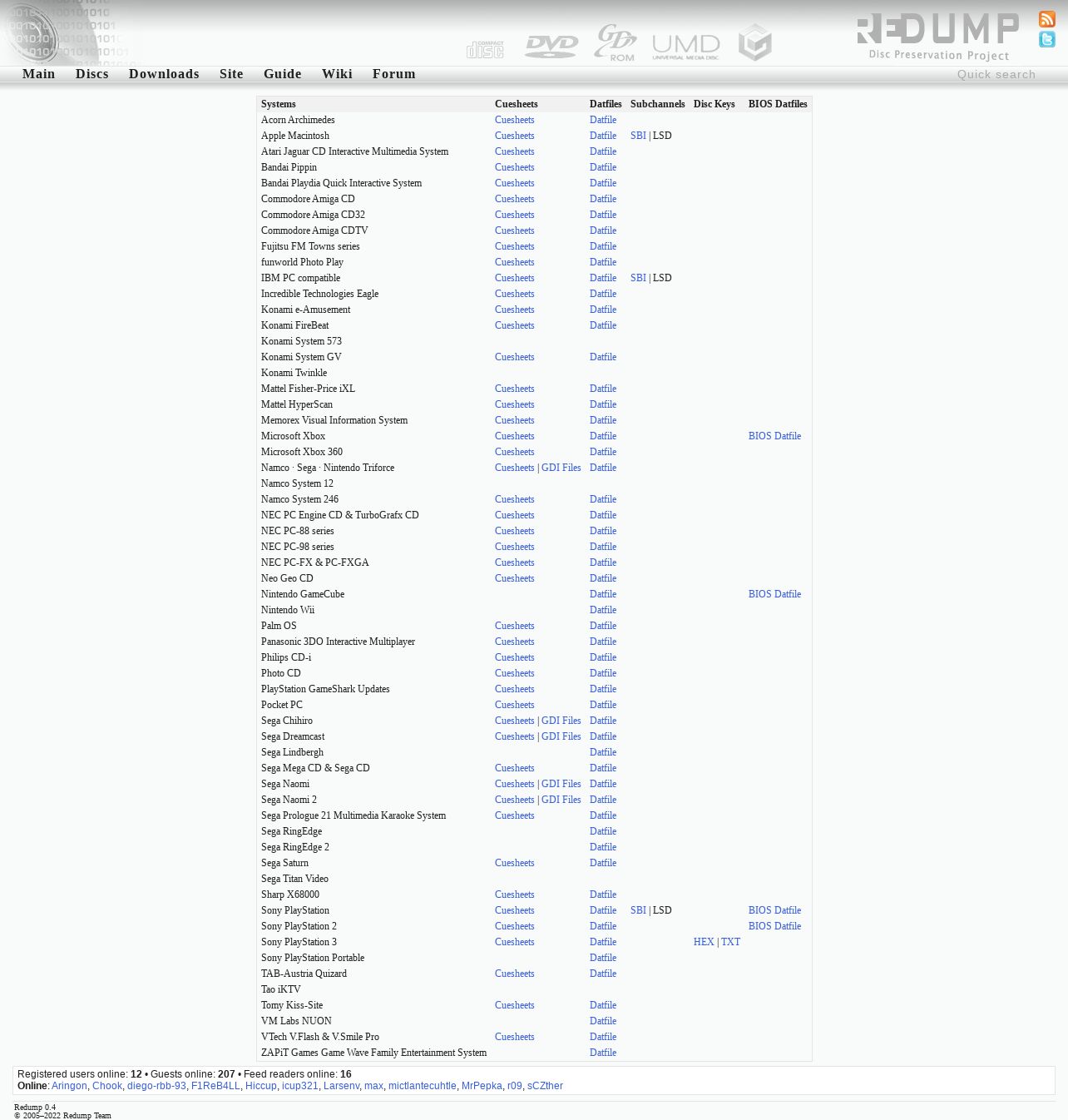Open the Discs menu item

[92, 74]
